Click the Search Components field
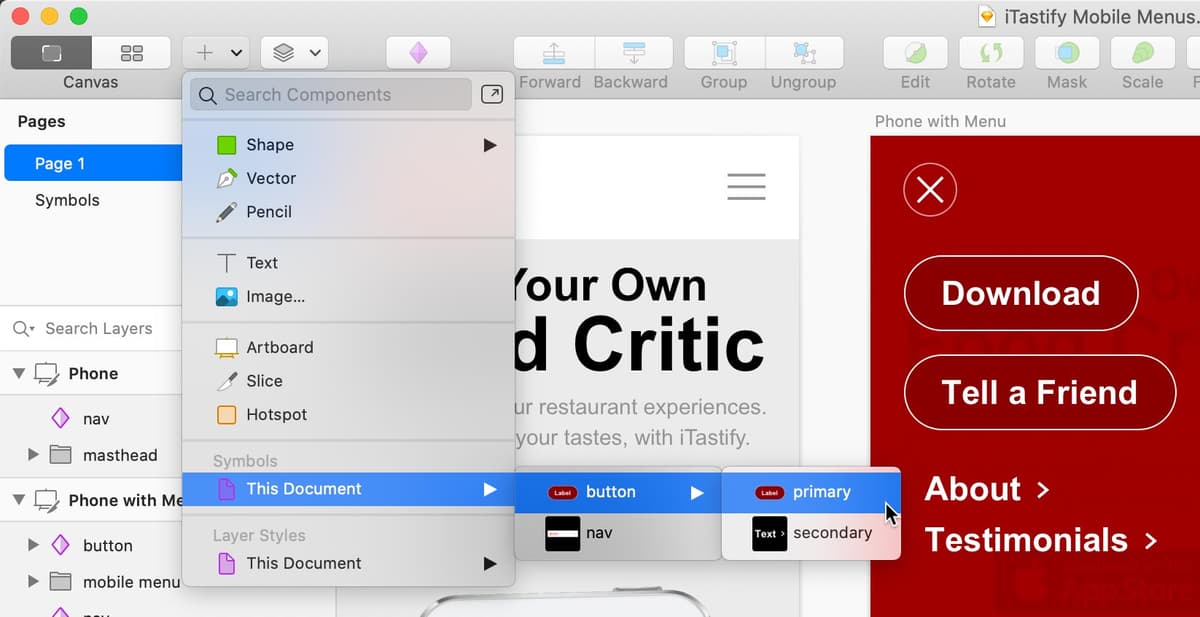Viewport: 1200px width, 617px height. coord(331,94)
